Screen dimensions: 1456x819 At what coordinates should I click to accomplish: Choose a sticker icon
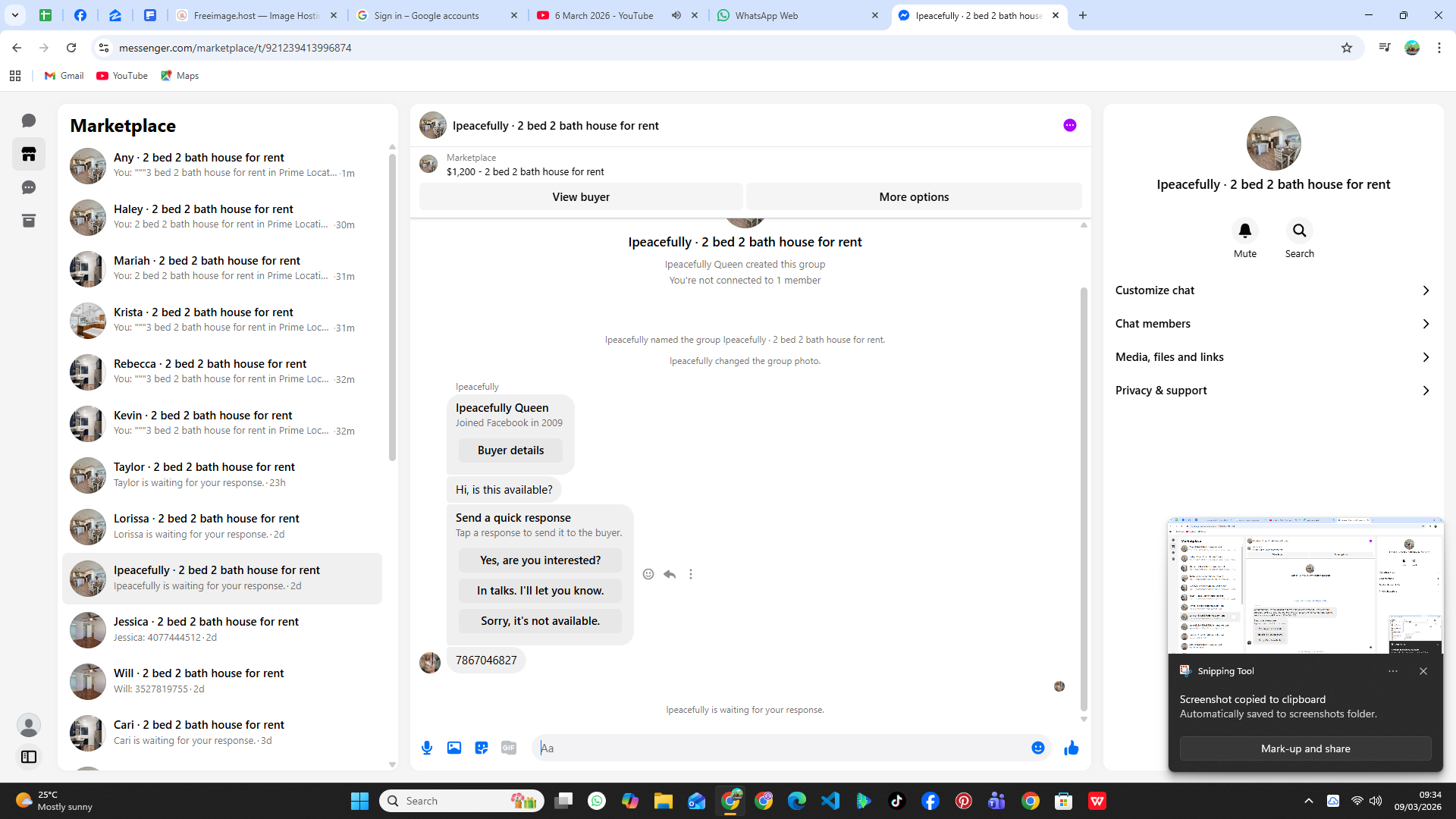(x=482, y=748)
